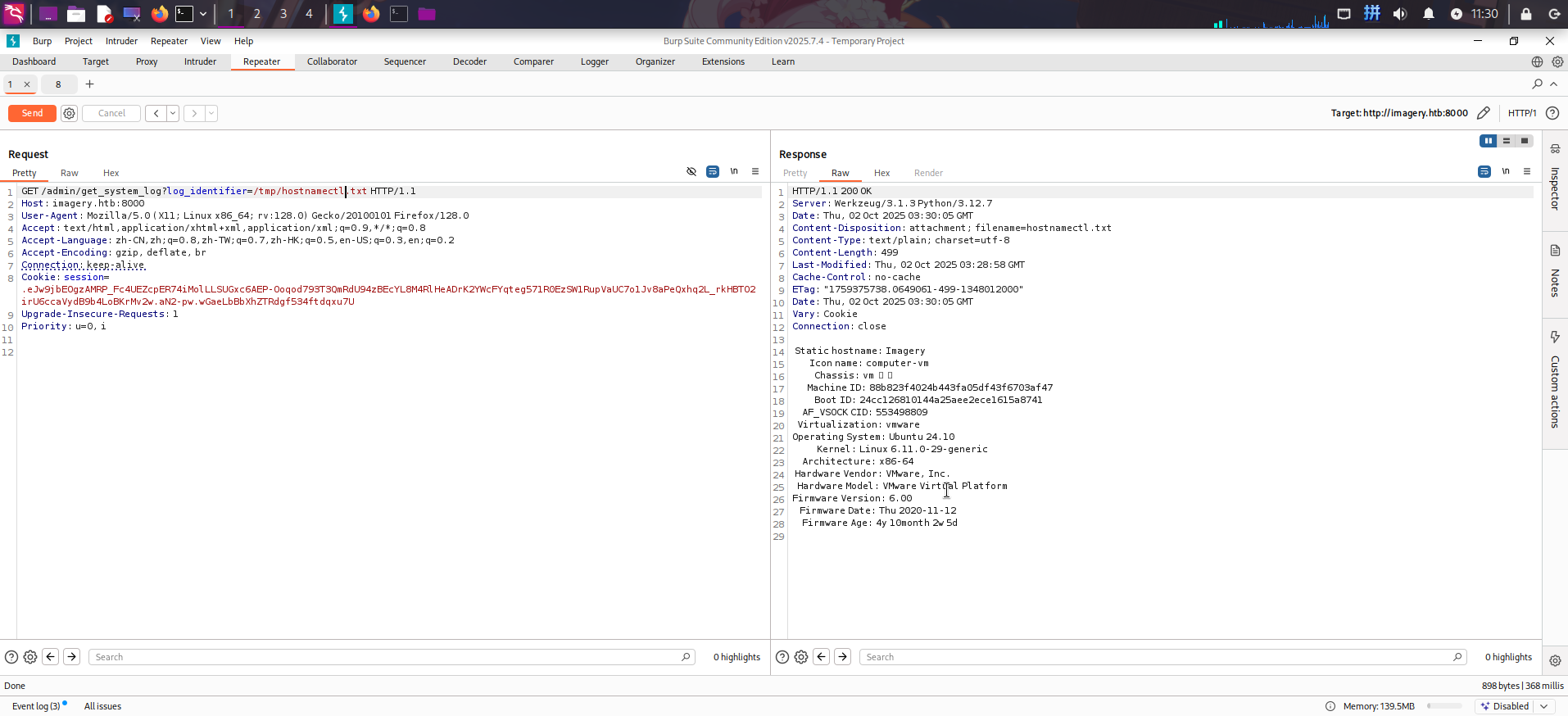Open the Custom actions side panel
Viewport: 1568px width, 716px height.
point(1555,378)
